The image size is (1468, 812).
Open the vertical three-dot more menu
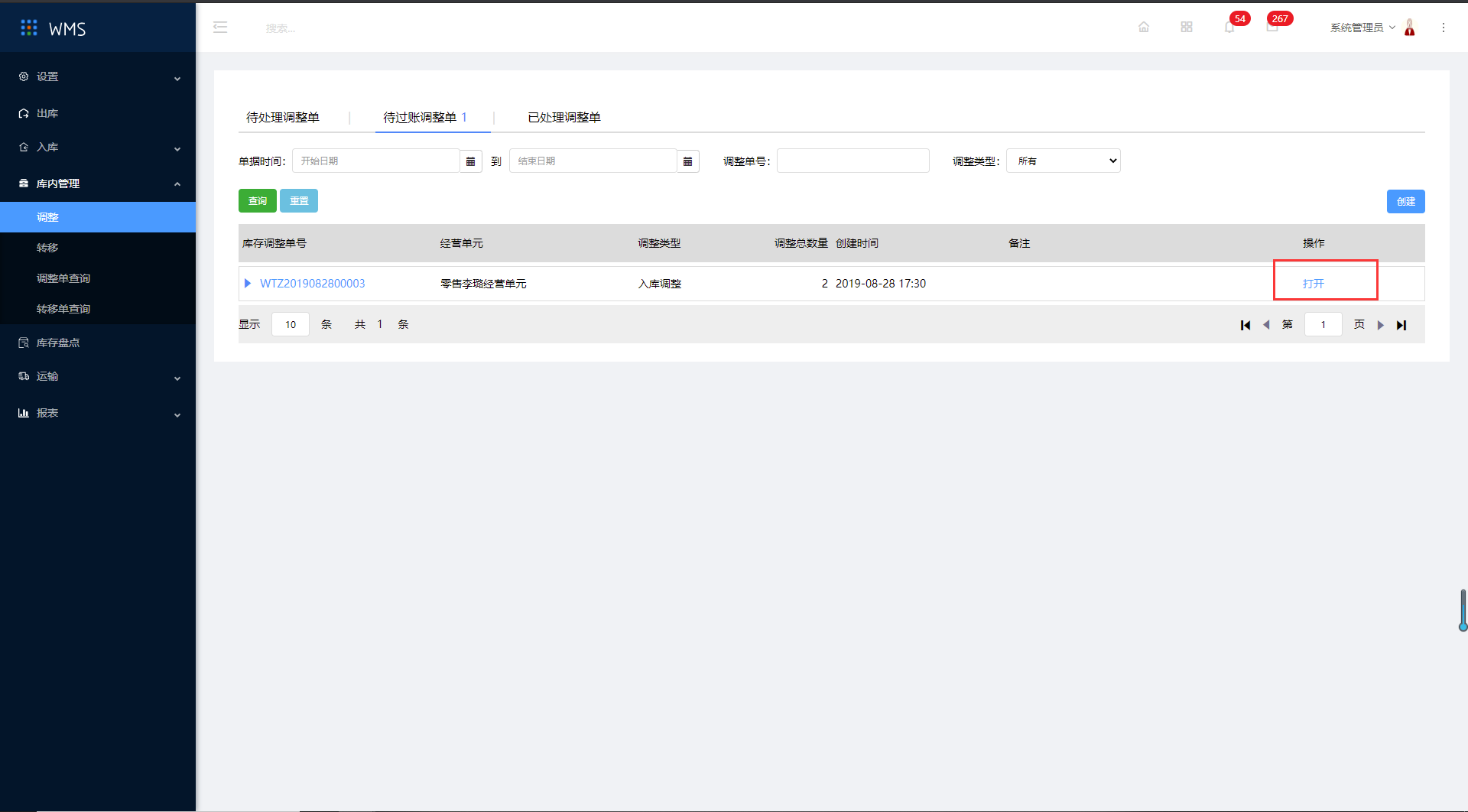coord(1444,28)
